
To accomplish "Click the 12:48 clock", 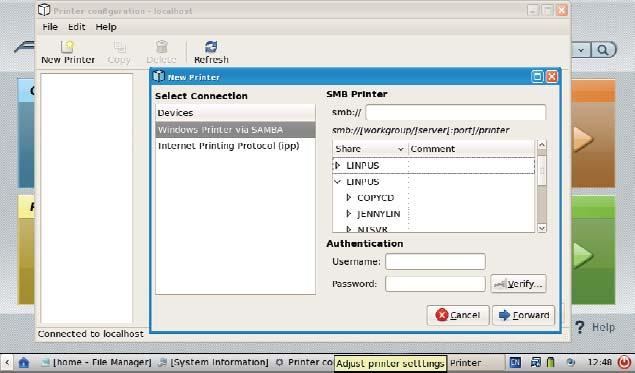I will pyautogui.click(x=599, y=362).
